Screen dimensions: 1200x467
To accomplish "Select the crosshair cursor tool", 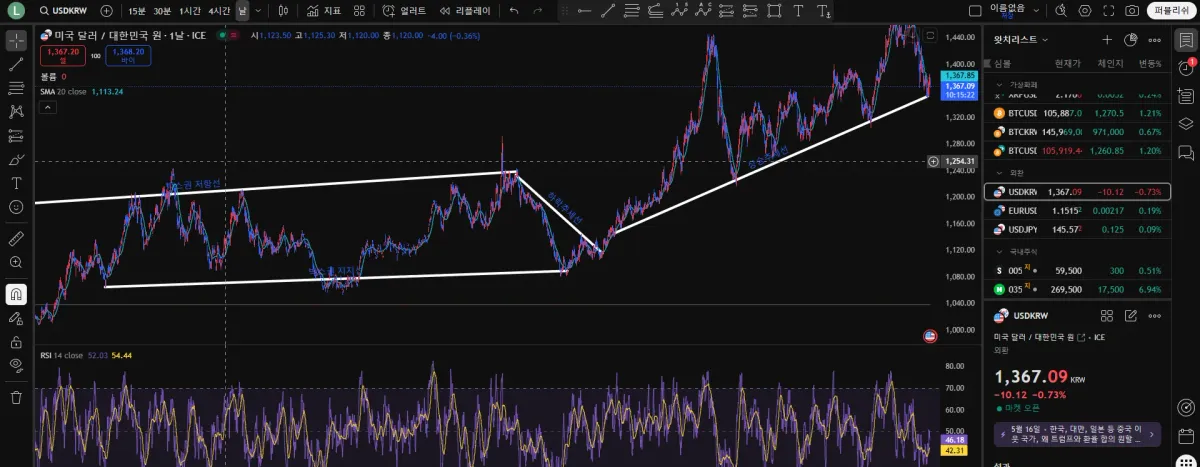I will (x=16, y=41).
